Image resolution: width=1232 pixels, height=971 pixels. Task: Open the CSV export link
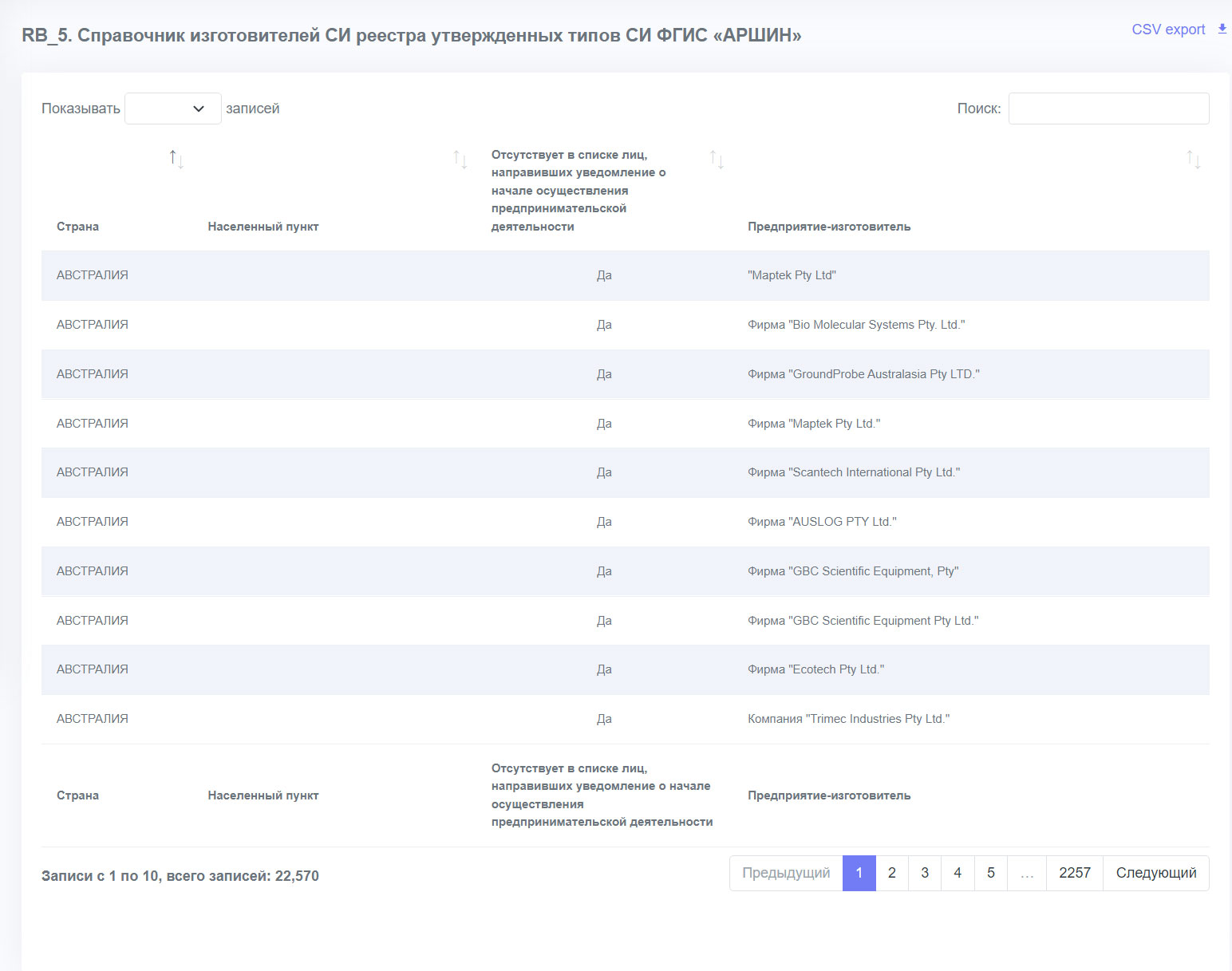[x=1168, y=30]
